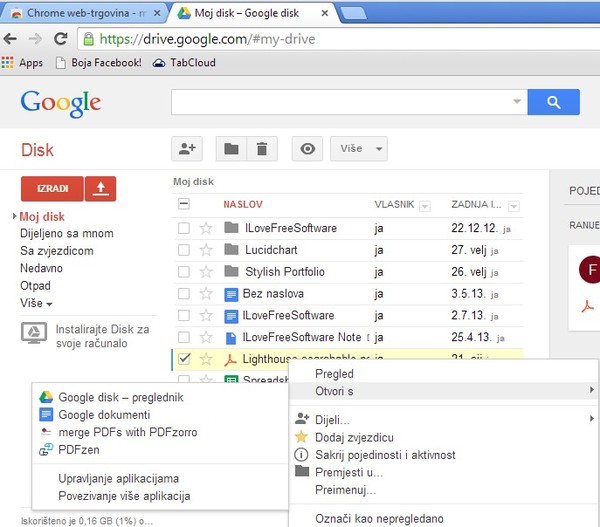Switch to Chrome web-trgovina tab
600x527 pixels.
[x=84, y=13]
